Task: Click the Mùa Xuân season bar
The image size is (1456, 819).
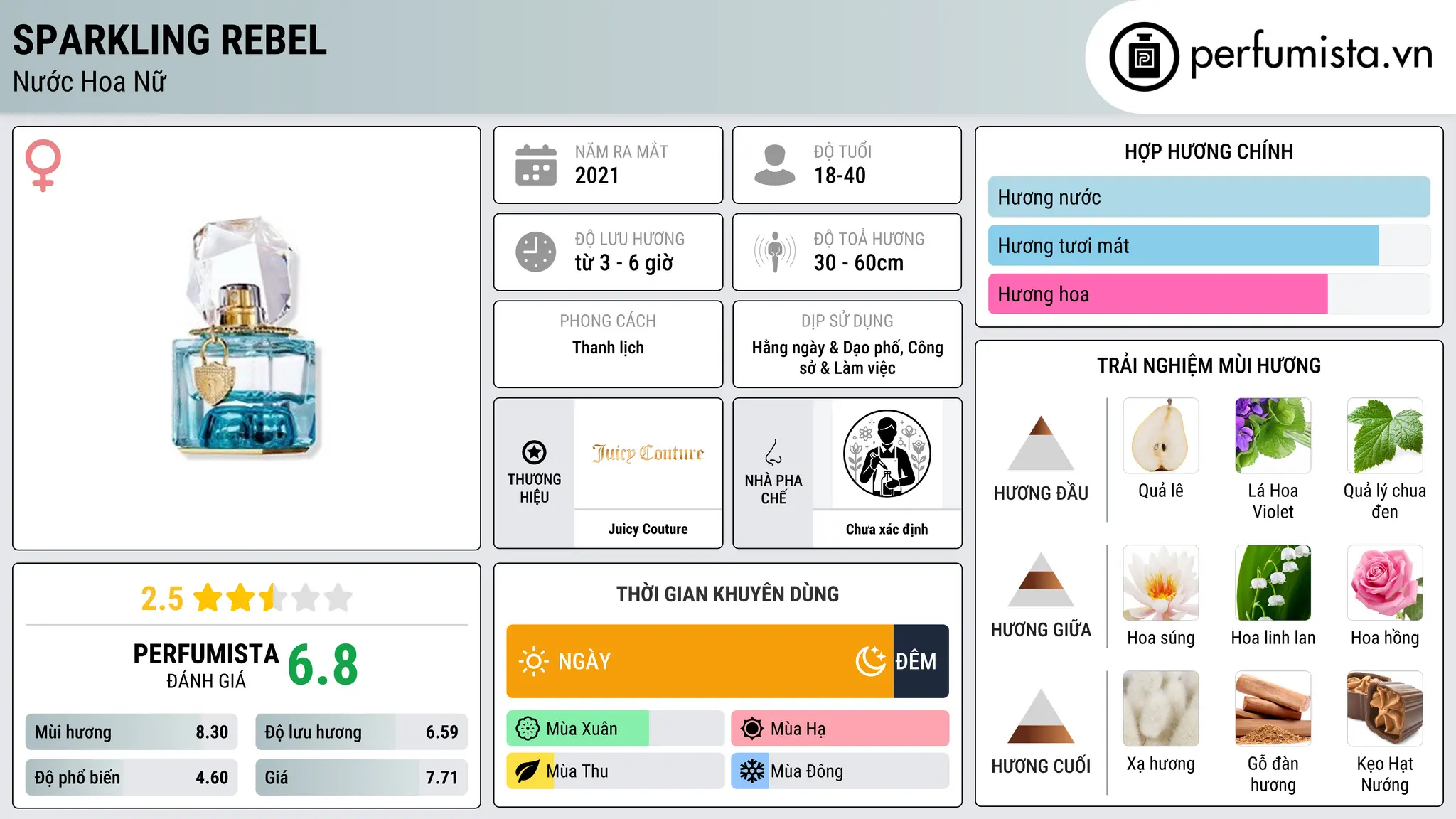Action: click(x=616, y=729)
